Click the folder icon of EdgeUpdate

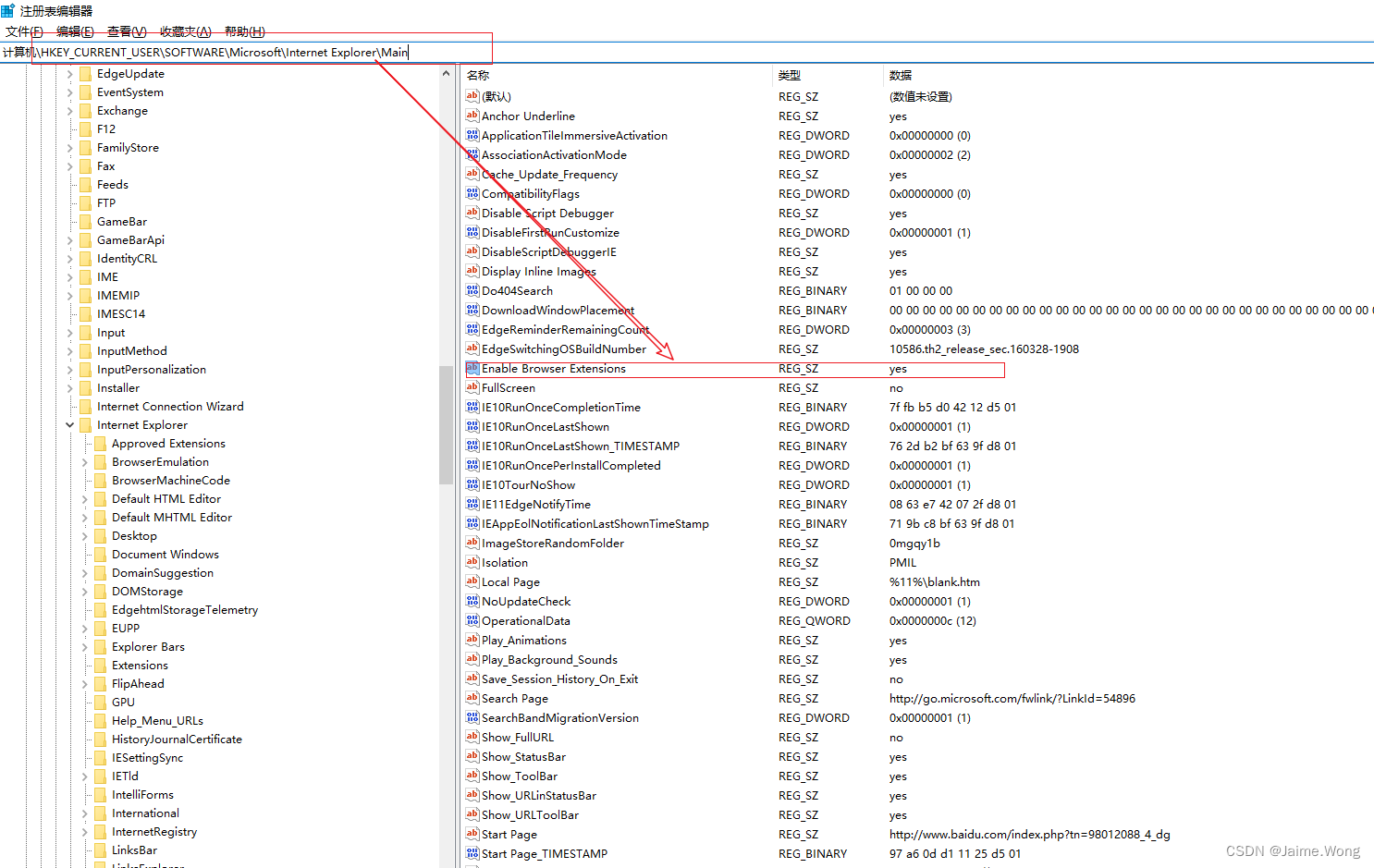click(85, 74)
